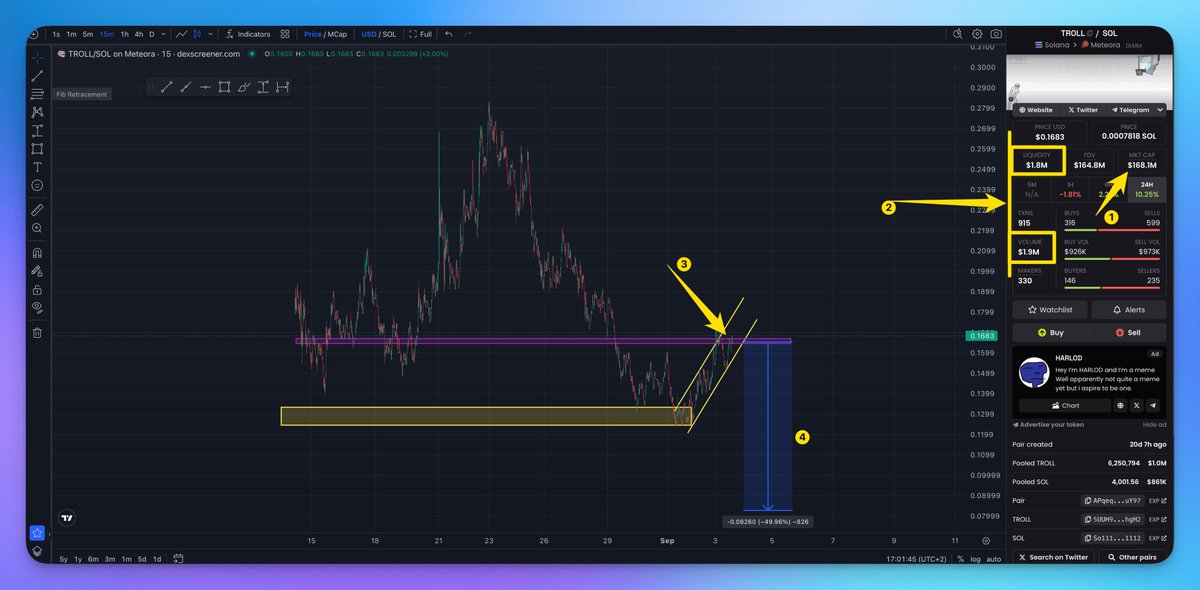Select the Zoom In tool

pyautogui.click(x=37, y=228)
